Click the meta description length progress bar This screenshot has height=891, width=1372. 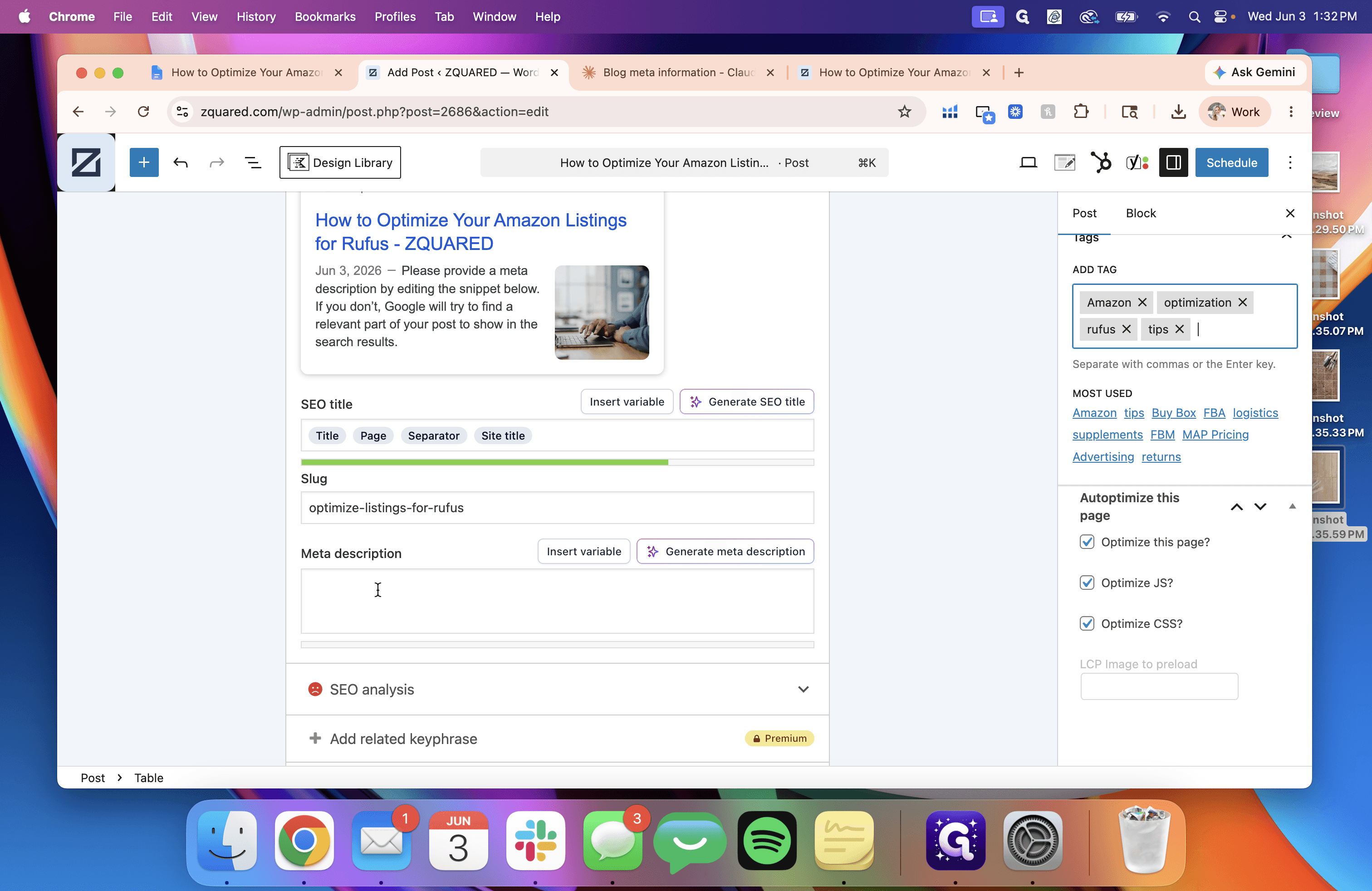[x=558, y=645]
